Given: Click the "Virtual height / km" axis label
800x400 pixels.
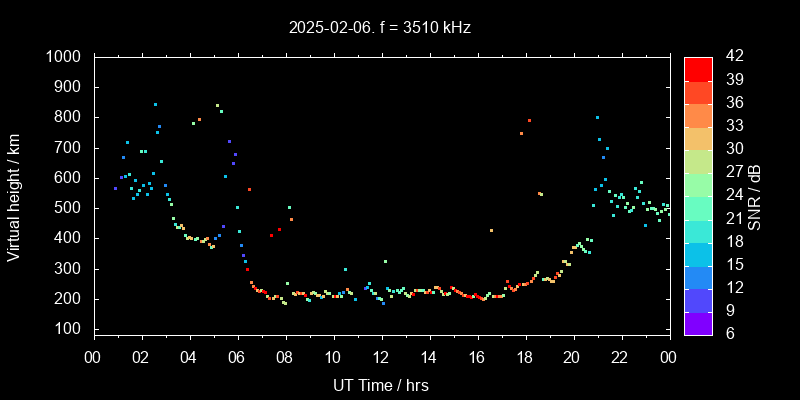Looking at the screenshot, I should click(x=14, y=196).
